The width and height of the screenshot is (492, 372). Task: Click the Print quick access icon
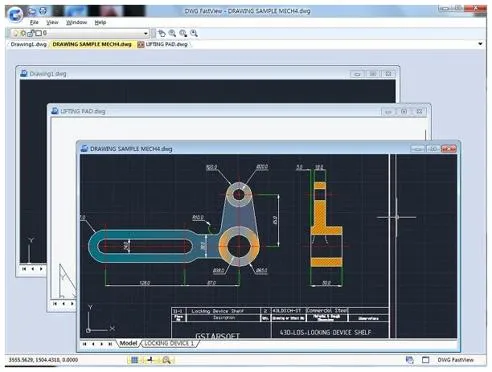pos(43,11)
